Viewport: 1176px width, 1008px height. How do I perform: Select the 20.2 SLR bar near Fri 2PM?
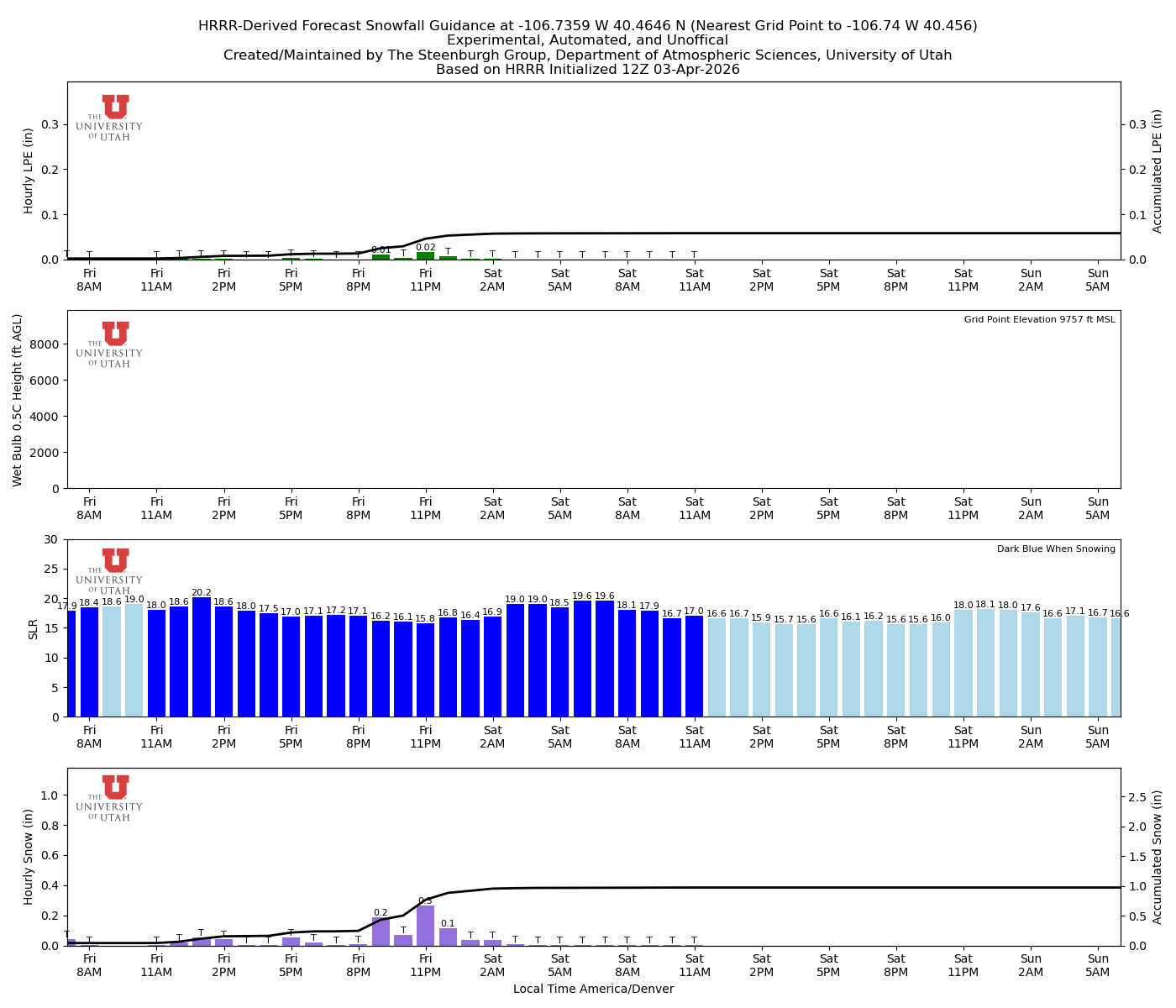tap(202, 655)
